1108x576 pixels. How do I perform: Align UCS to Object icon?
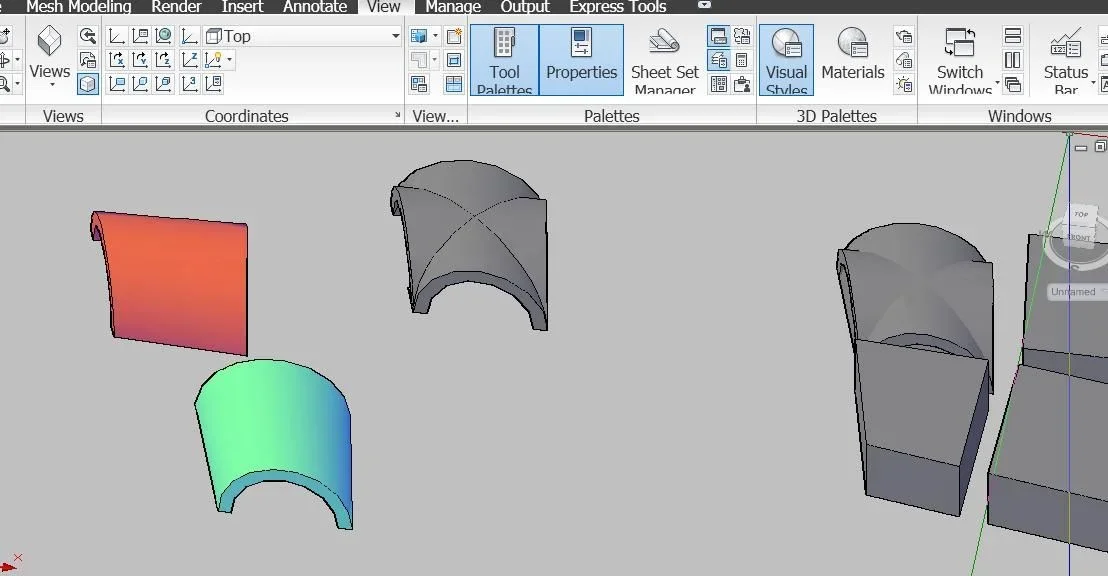point(140,84)
